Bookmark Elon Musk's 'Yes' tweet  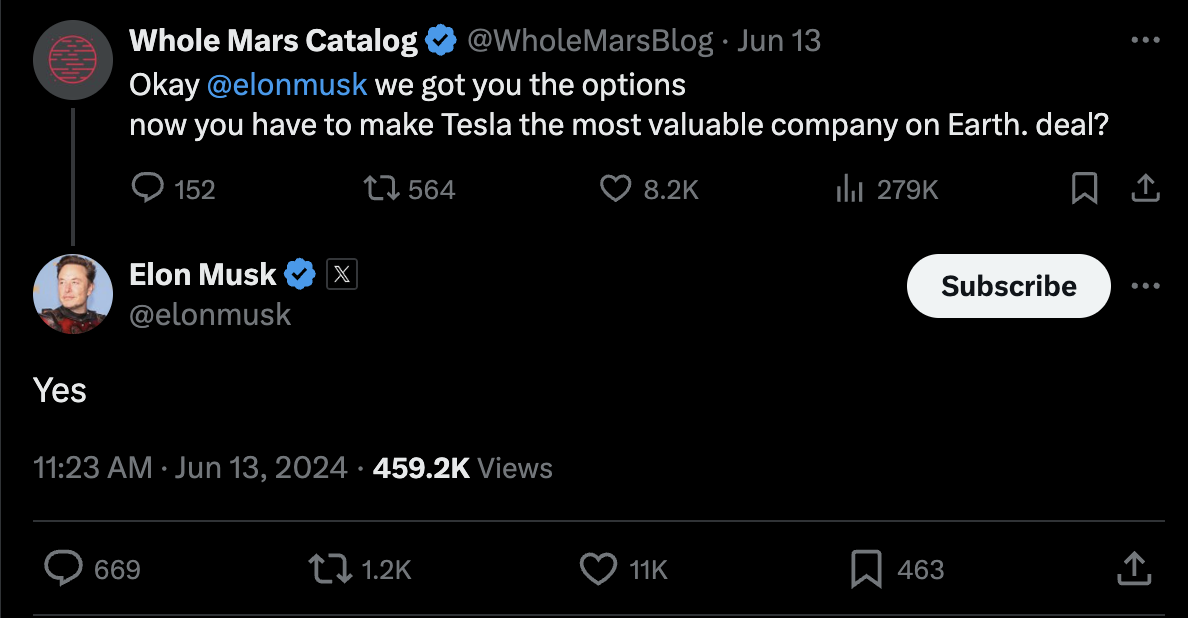click(865, 569)
